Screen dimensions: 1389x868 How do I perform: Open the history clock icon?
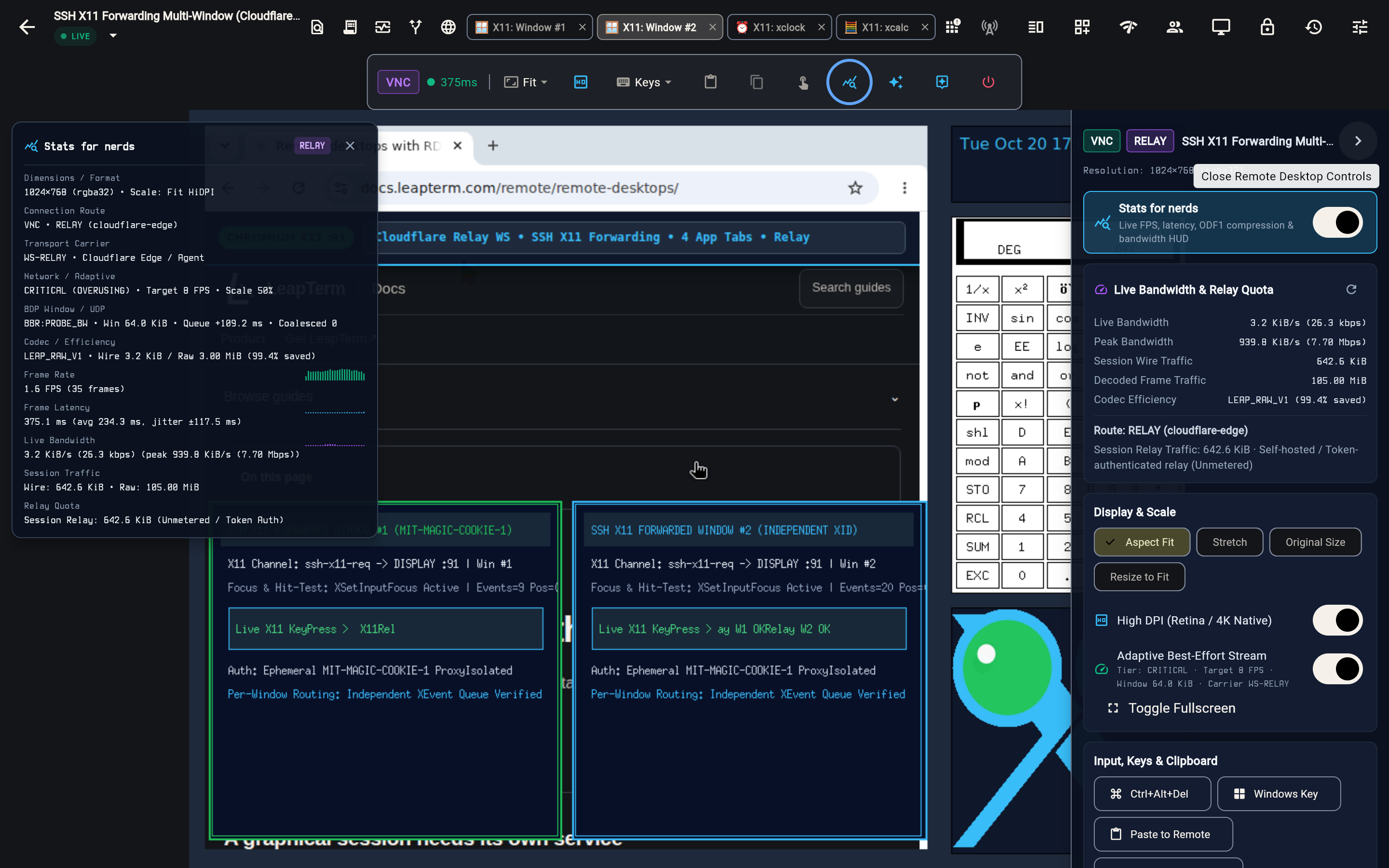click(1314, 27)
